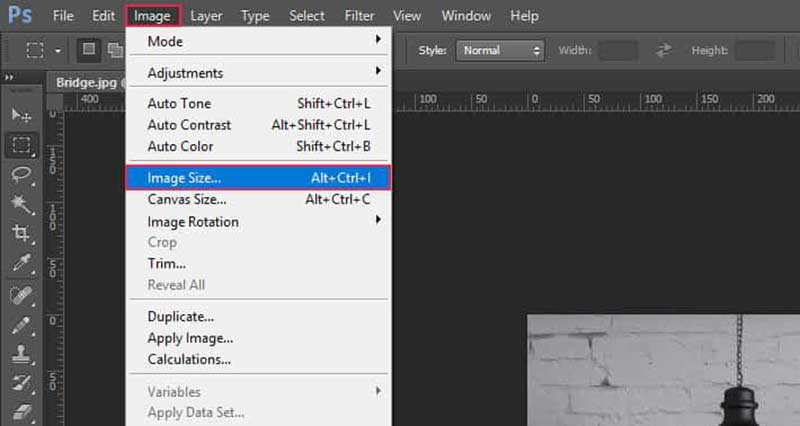Viewport: 800px width, 426px height.
Task: Open the Filter menu
Action: click(359, 16)
